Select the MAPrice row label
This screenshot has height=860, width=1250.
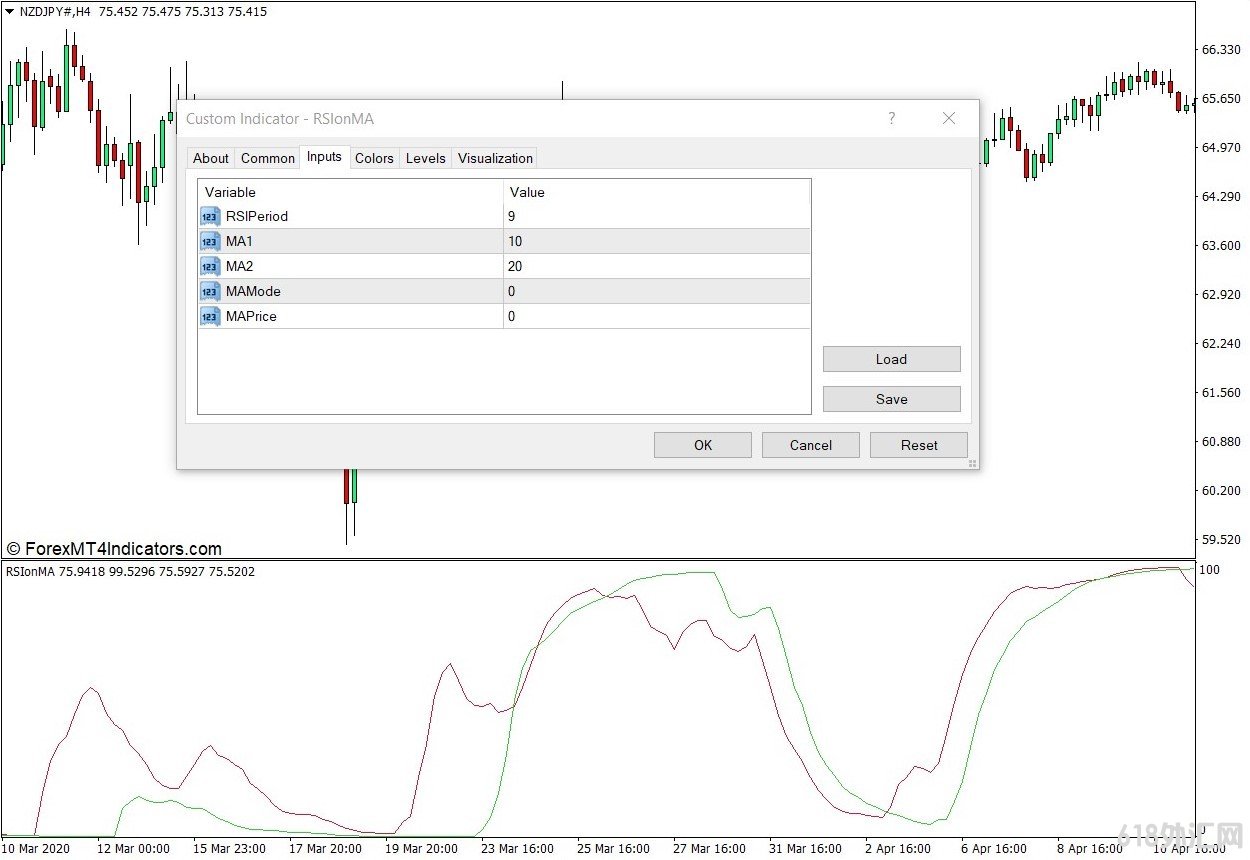[252, 316]
